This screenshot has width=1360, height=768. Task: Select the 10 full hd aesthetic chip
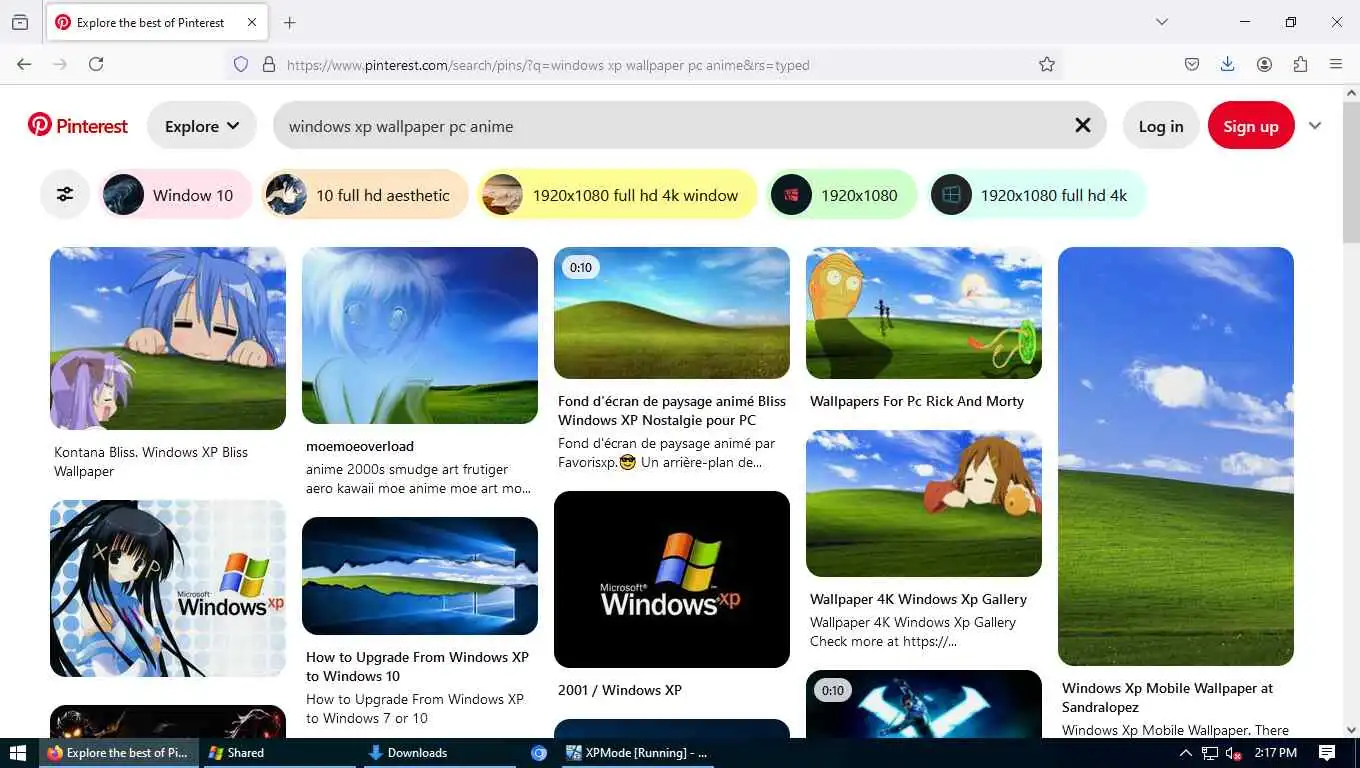click(364, 195)
